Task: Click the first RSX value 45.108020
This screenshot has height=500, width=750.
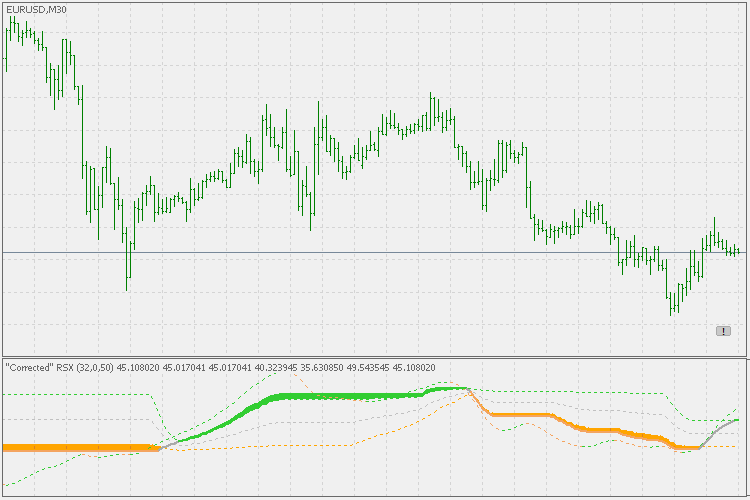Action: (x=138, y=368)
